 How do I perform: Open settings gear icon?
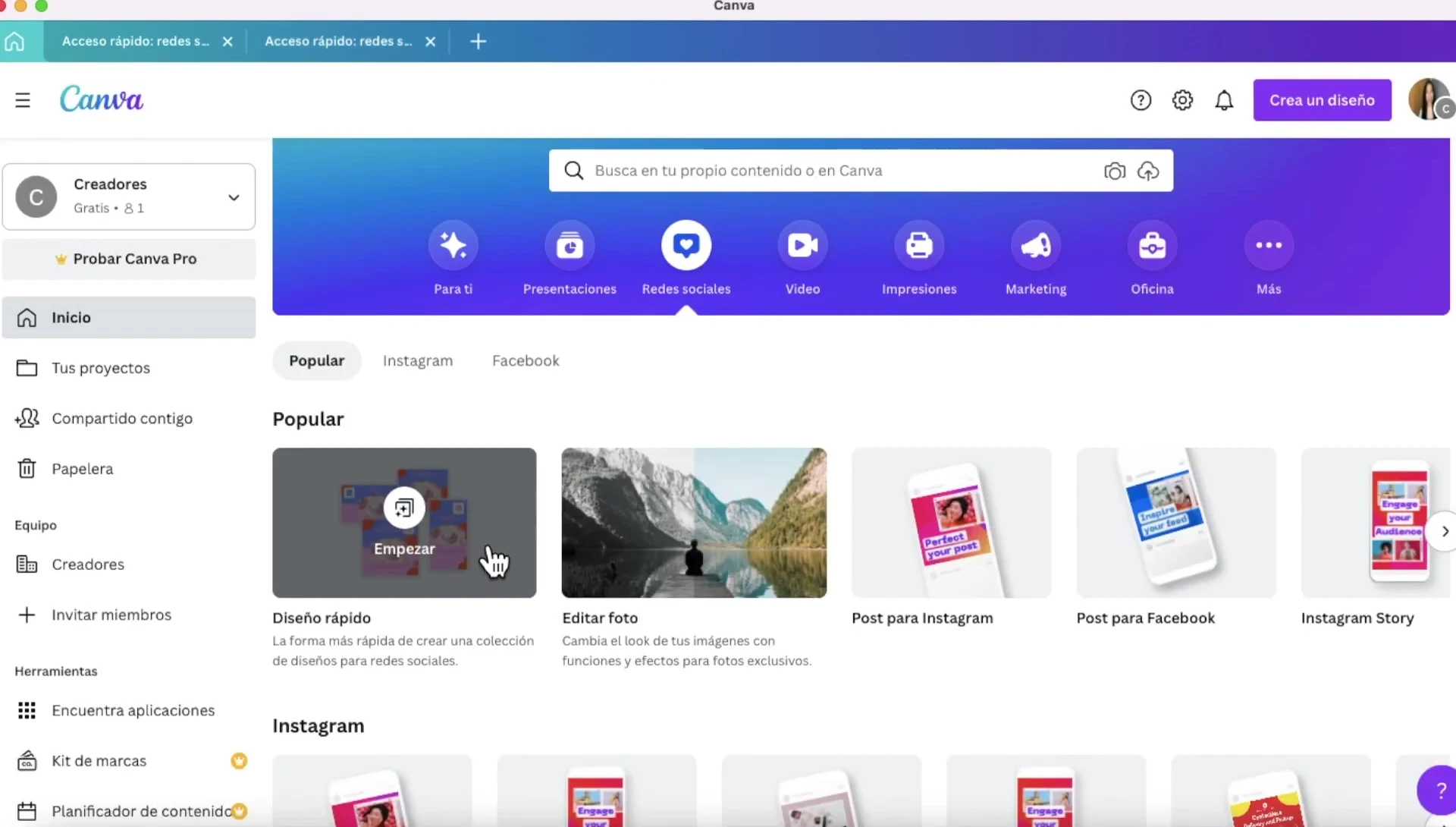1182,100
